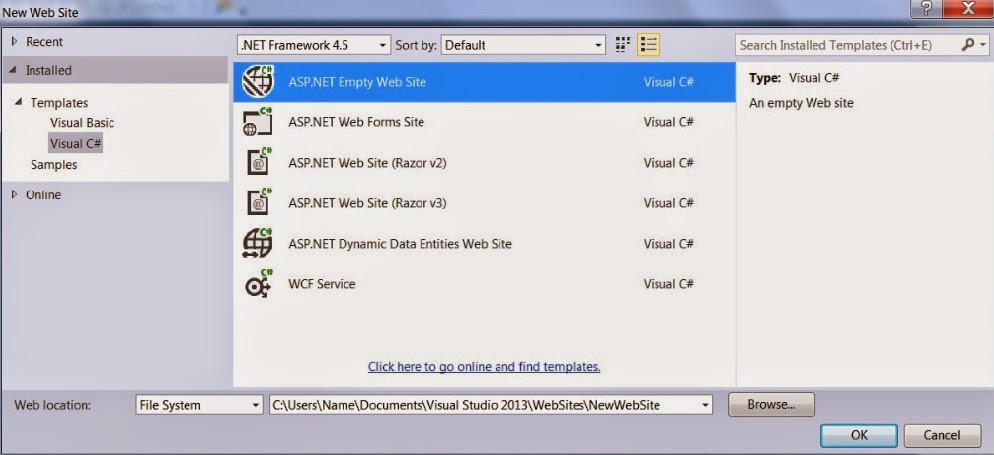The height and width of the screenshot is (455, 994).
Task: Collapse the Installed section
Action: pos(15,70)
